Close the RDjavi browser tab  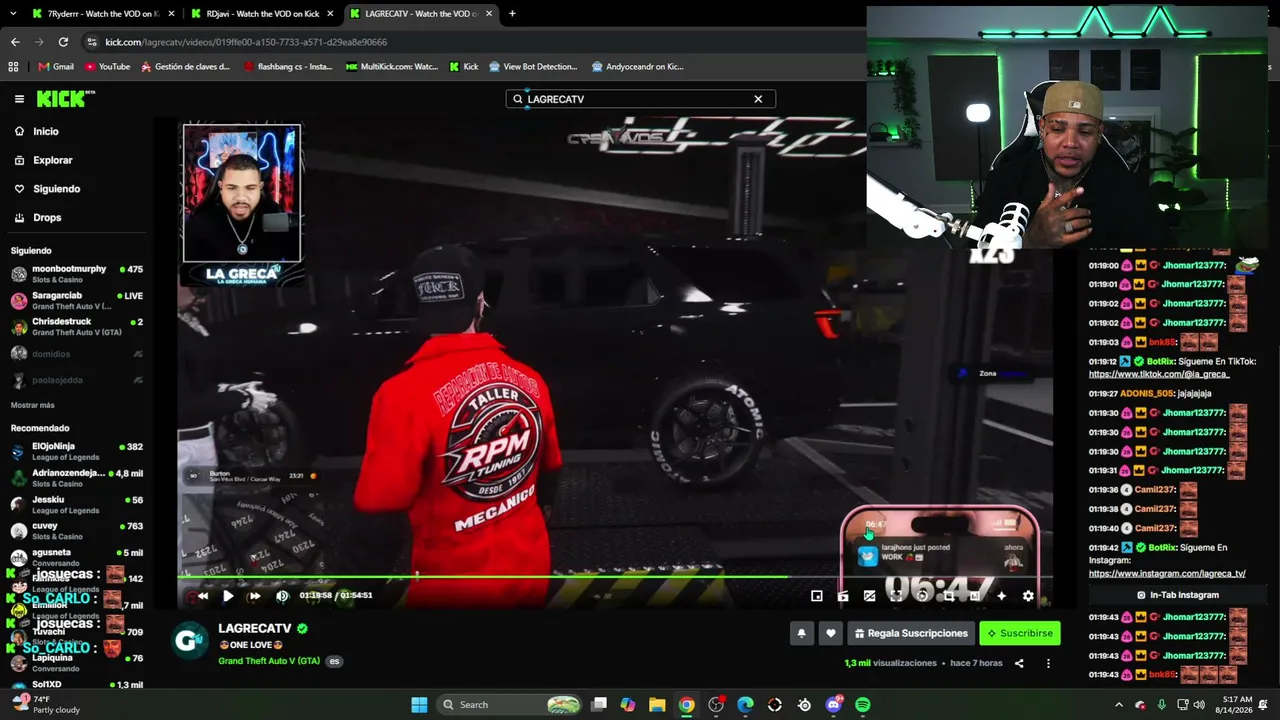(x=330, y=14)
